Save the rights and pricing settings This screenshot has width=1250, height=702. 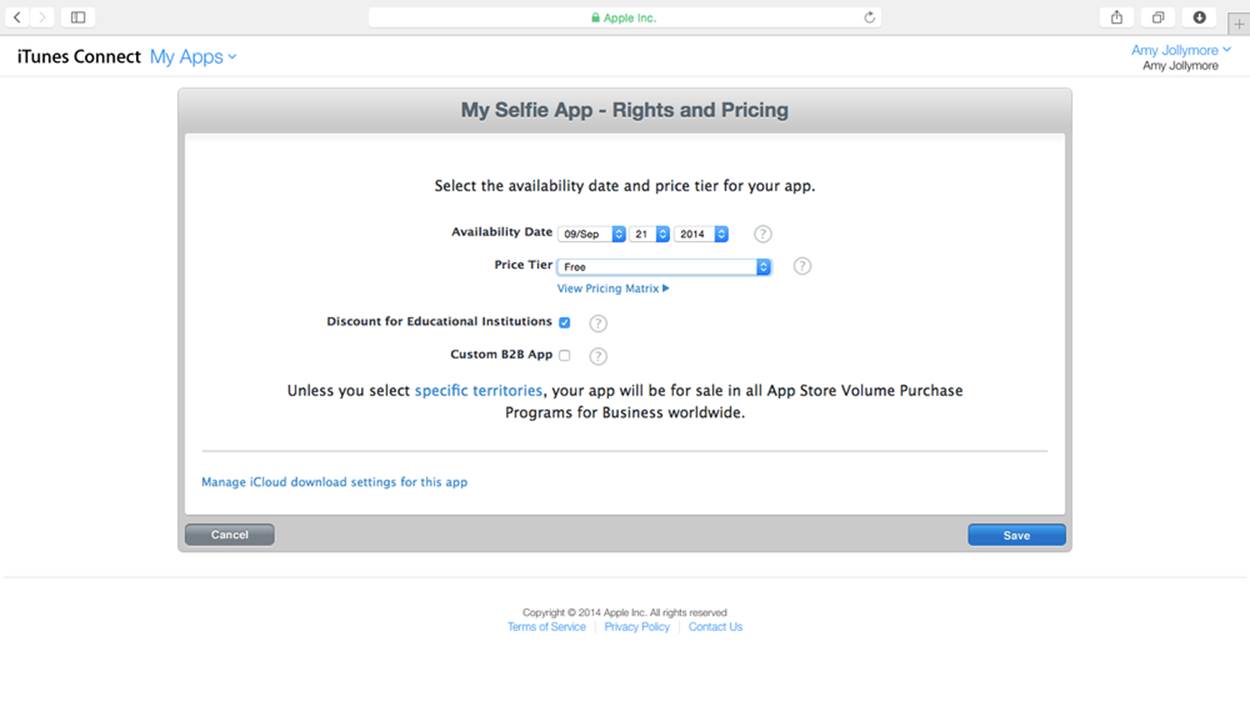coord(1016,535)
